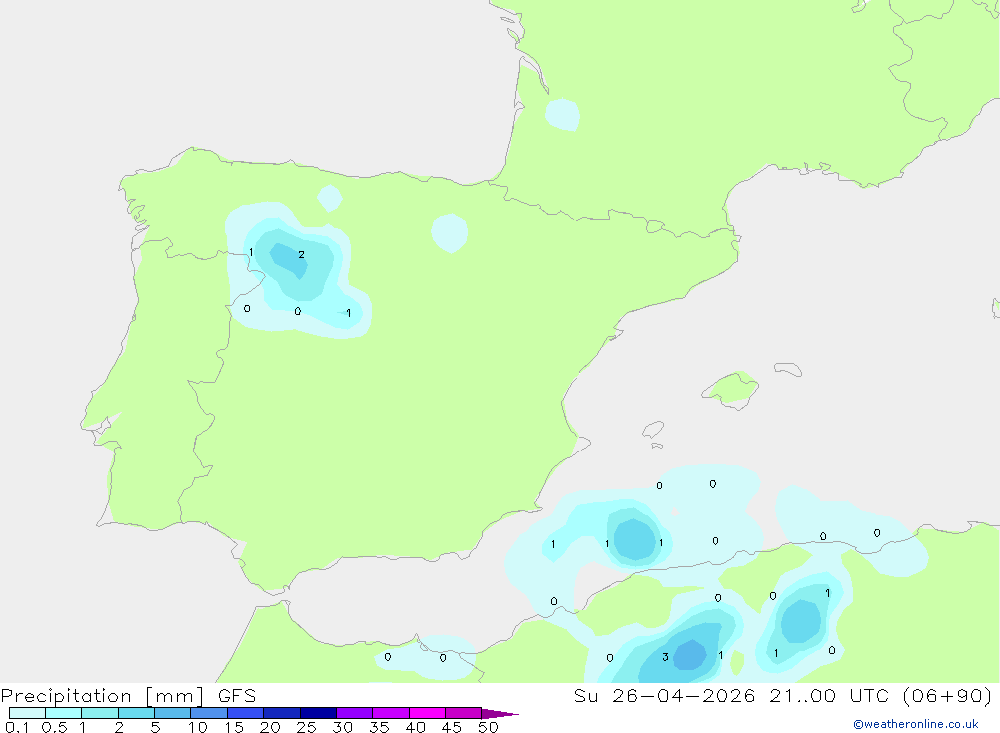Image resolution: width=1000 pixels, height=733 pixels.
Task: Click the '2' precipitation value over northwest Spain
Action: click(x=302, y=255)
